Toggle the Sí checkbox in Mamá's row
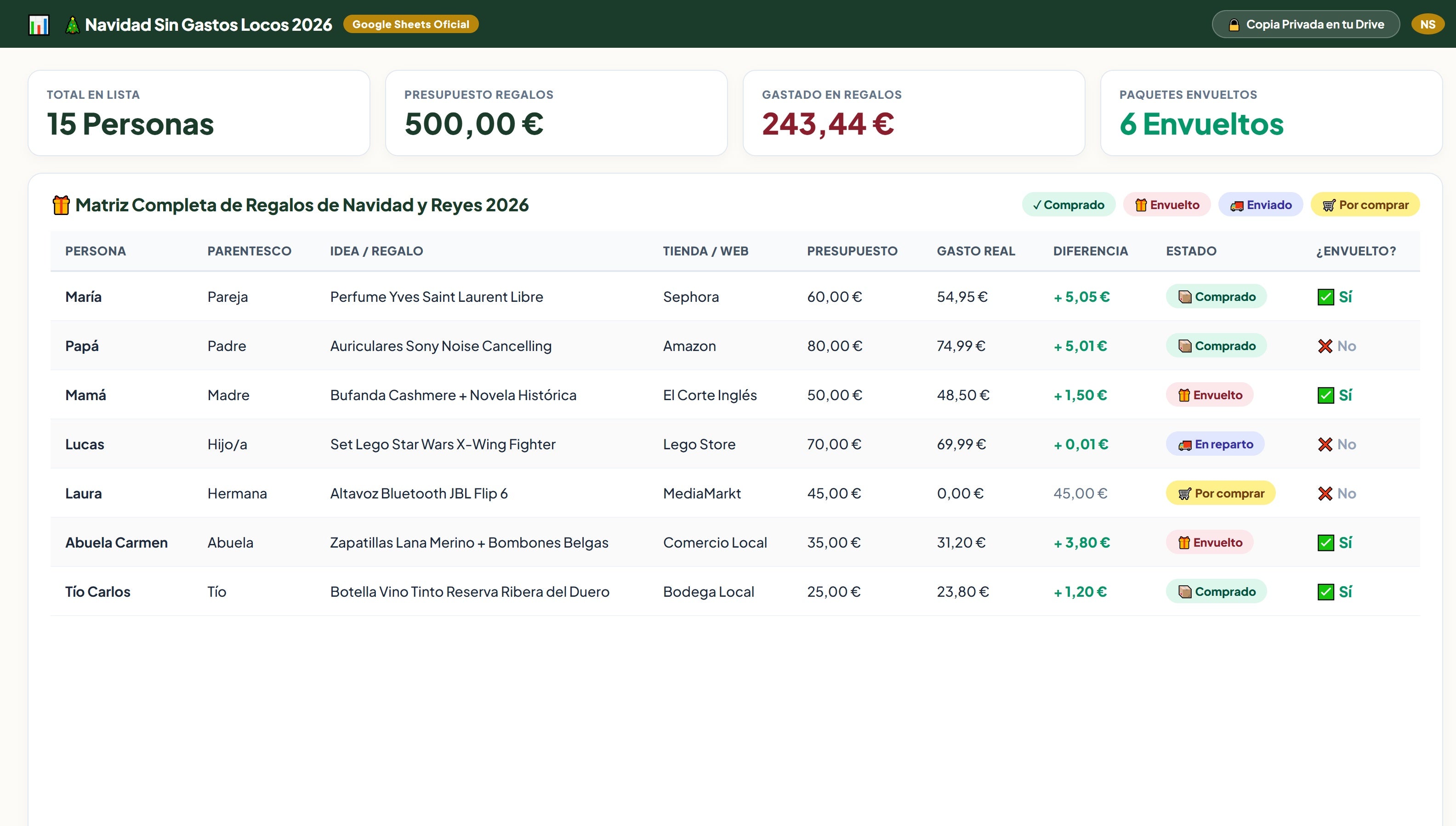This screenshot has height=826, width=1456. [1325, 395]
